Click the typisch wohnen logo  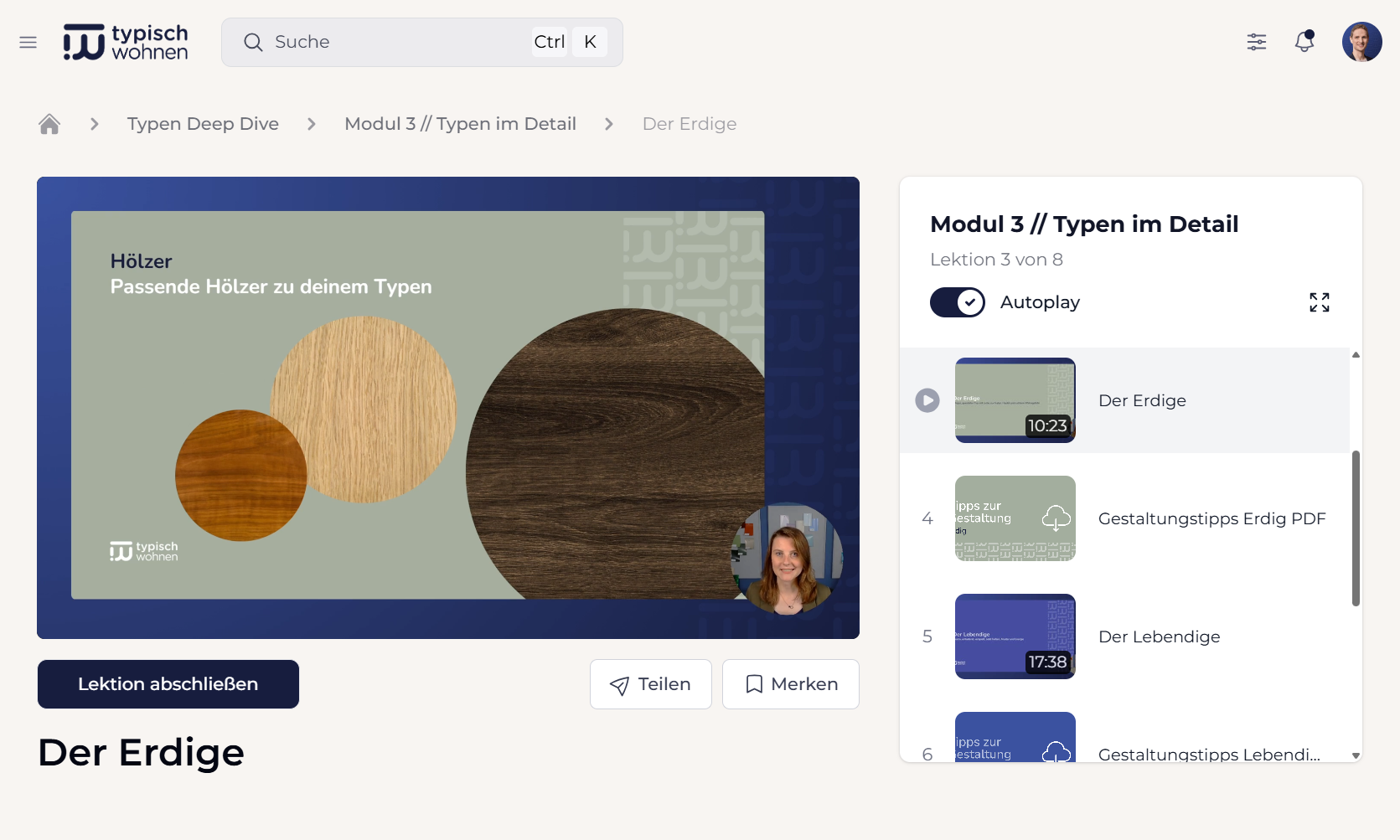tap(126, 42)
